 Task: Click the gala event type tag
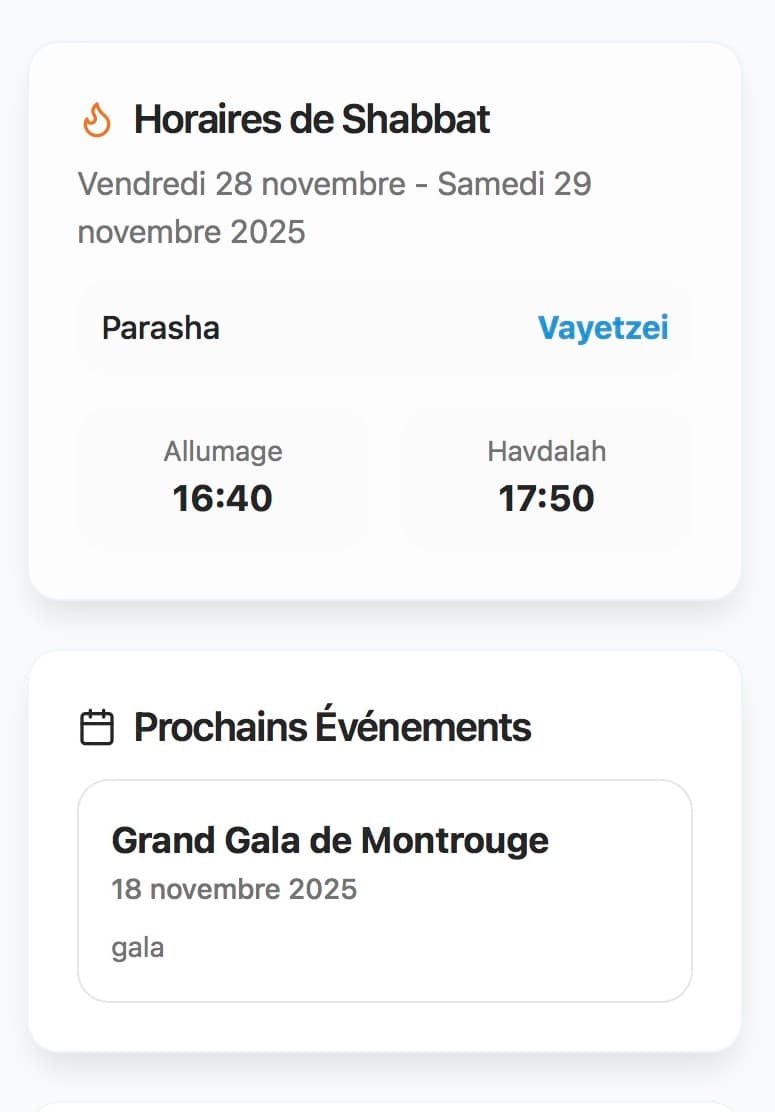click(x=138, y=947)
